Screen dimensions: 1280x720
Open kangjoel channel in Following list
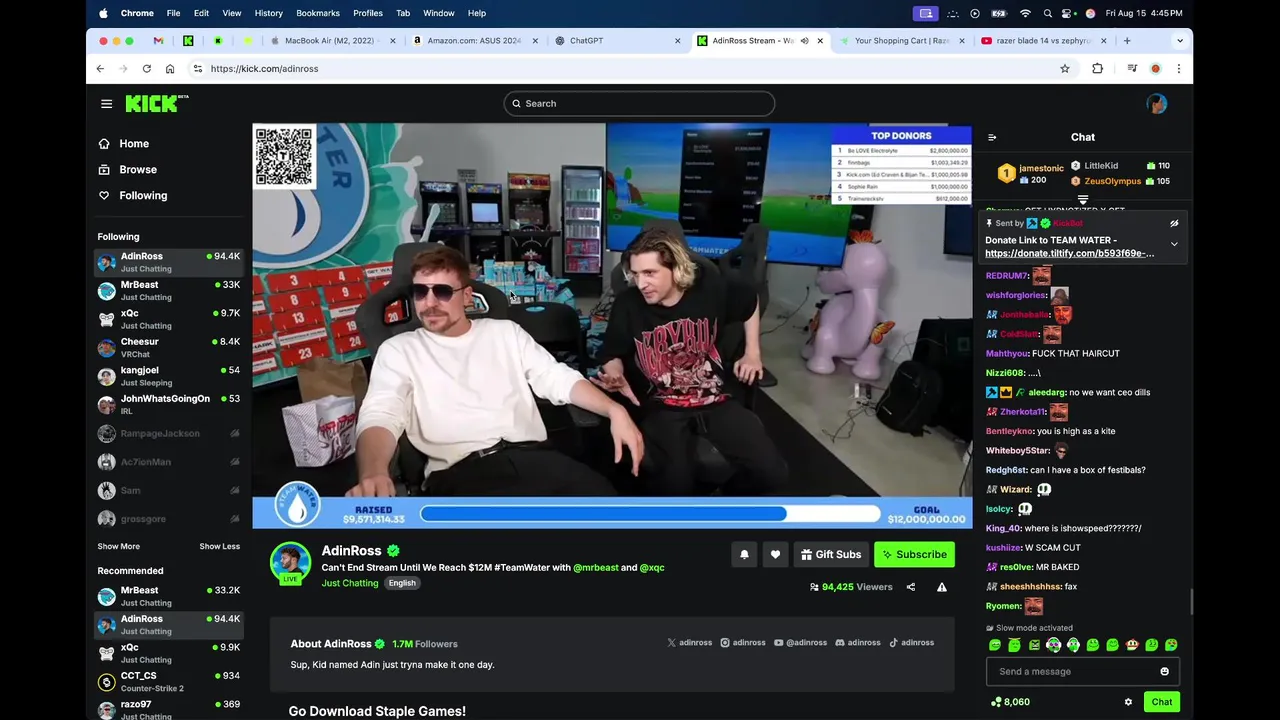[x=168, y=376]
